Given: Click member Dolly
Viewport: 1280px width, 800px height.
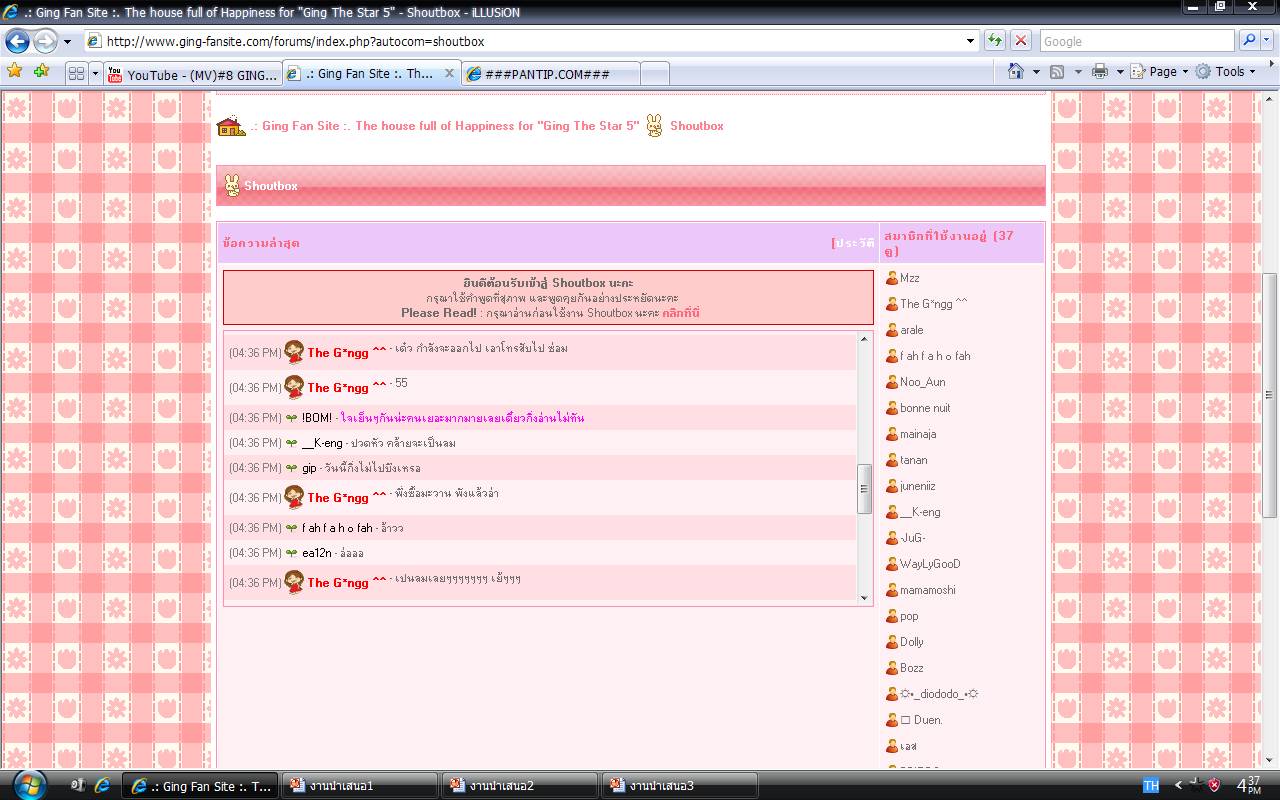Looking at the screenshot, I should click(x=911, y=642).
